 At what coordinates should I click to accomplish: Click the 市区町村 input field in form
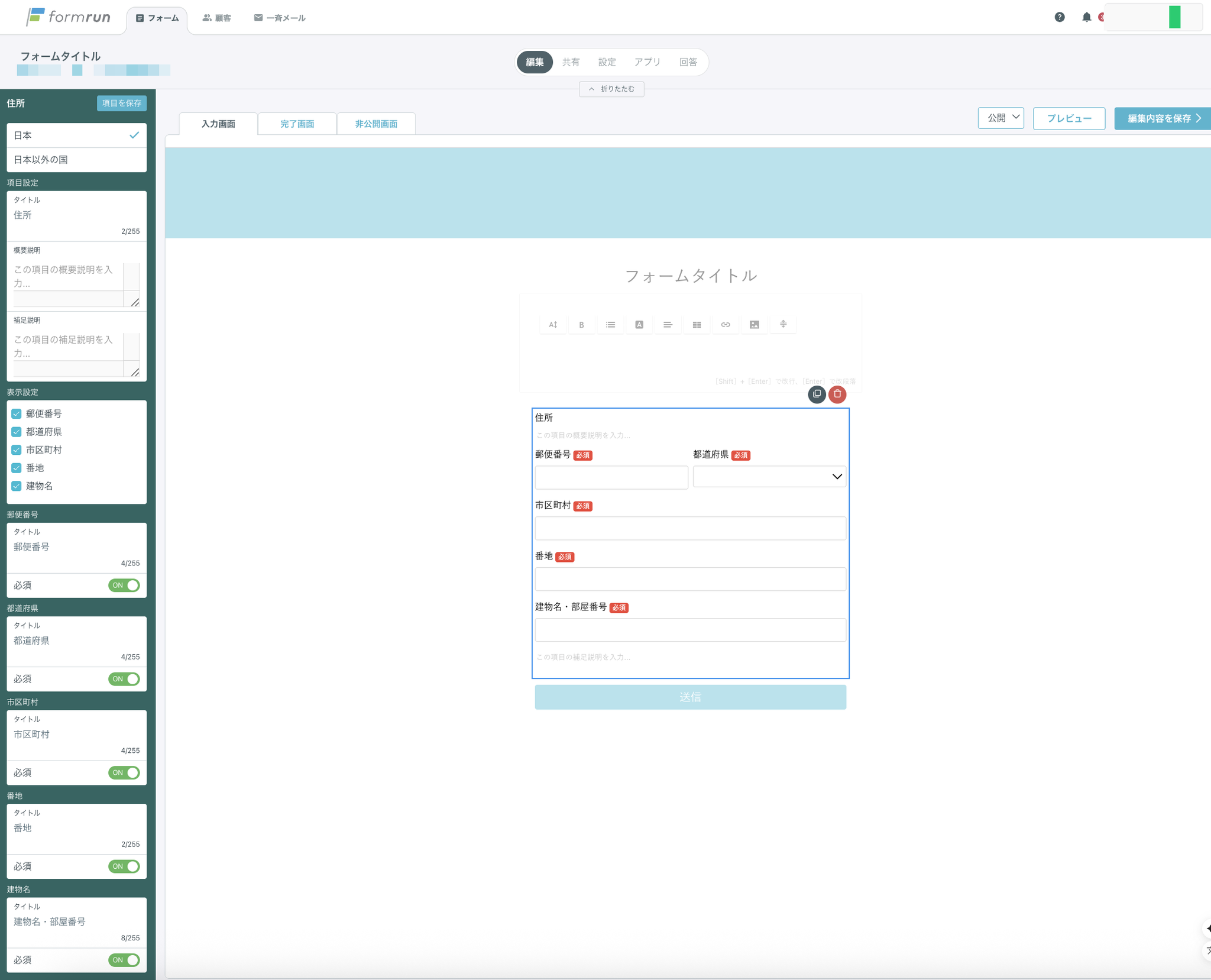pos(690,528)
